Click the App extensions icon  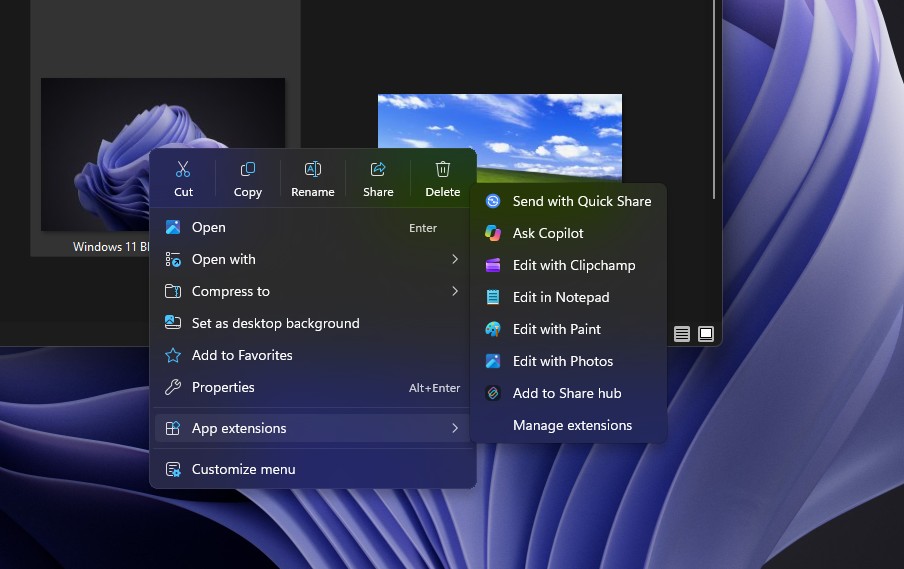[173, 428]
